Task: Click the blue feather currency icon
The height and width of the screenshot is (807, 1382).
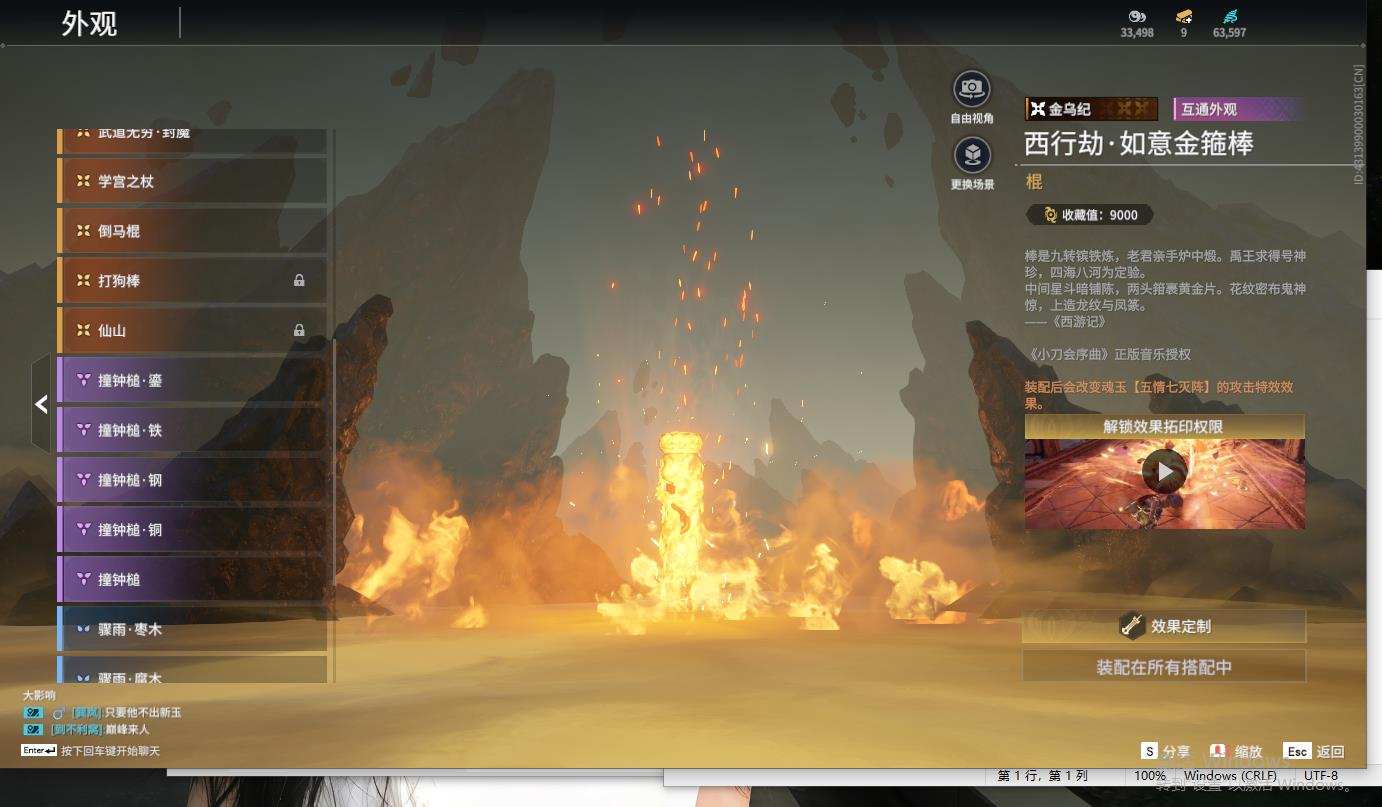Action: click(1229, 16)
